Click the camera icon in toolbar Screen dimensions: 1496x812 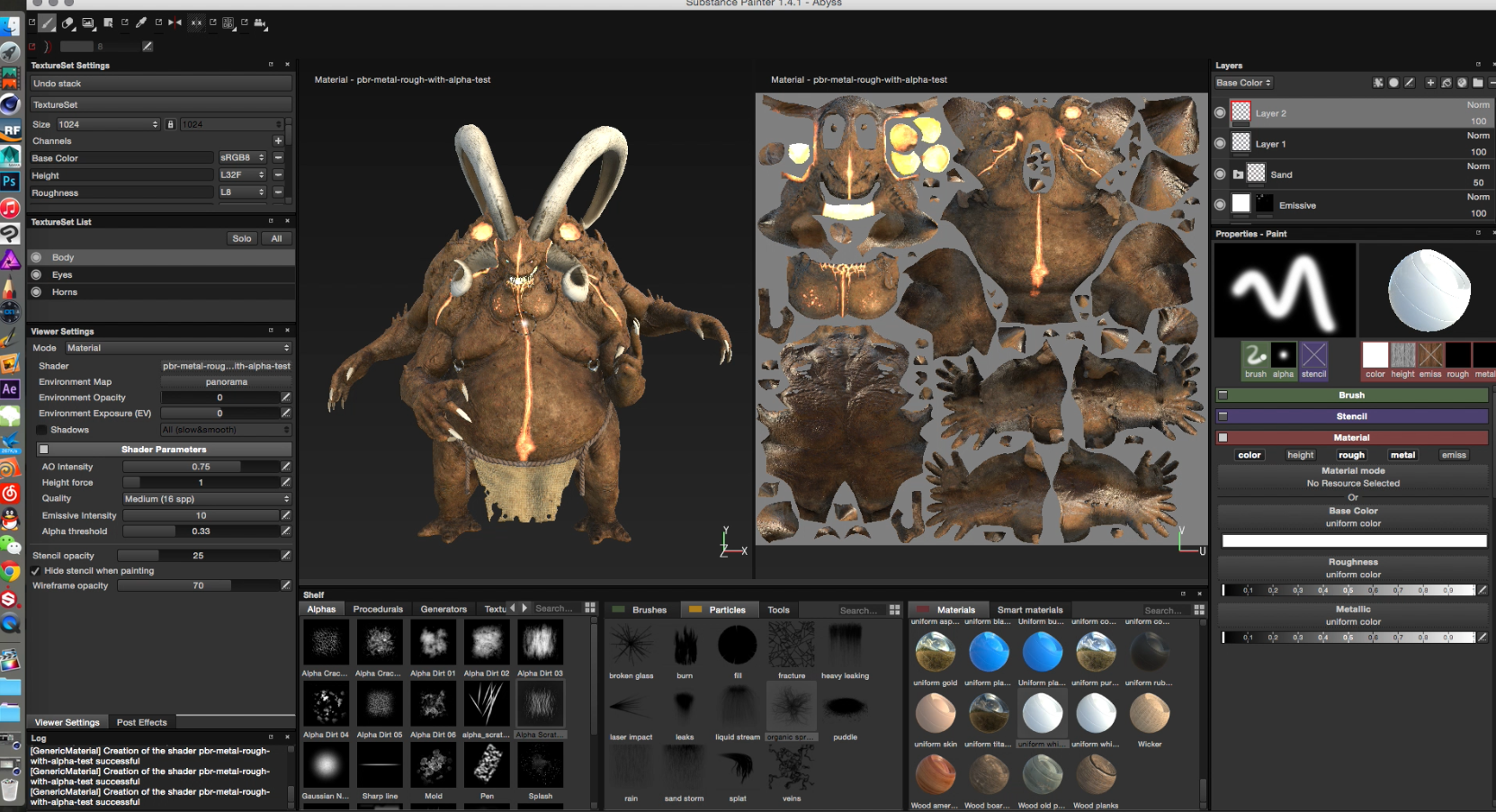(261, 23)
